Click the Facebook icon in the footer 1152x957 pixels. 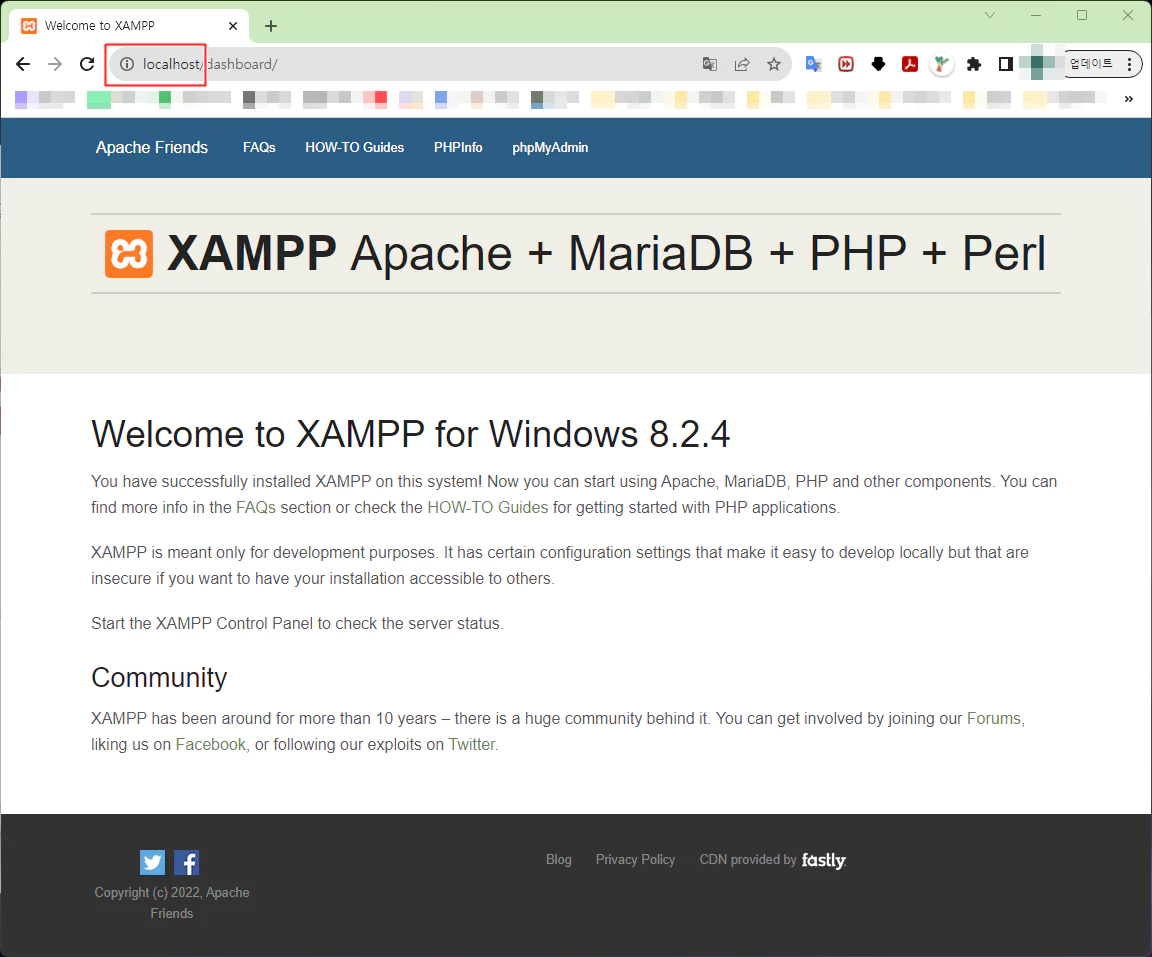(187, 862)
